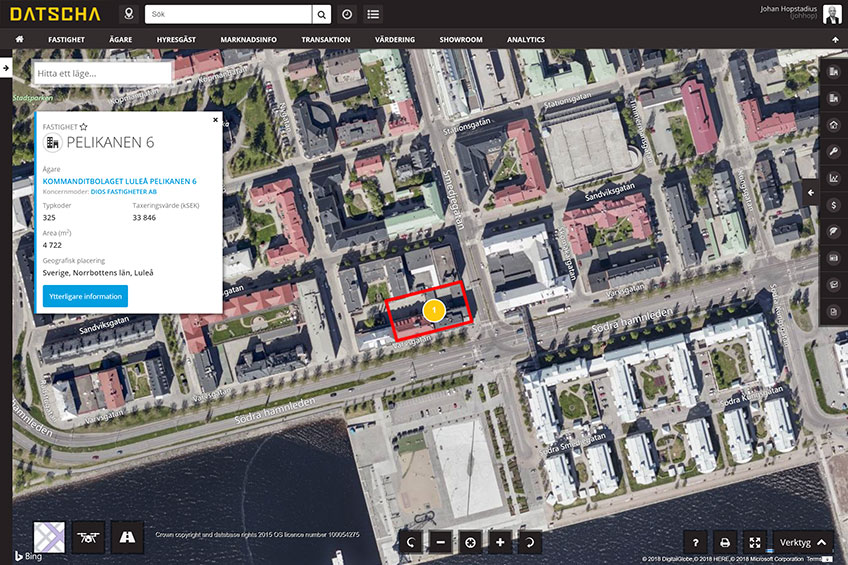The image size is (848, 565).
Task: Expand the Verktyg tools menu
Action: tap(804, 541)
